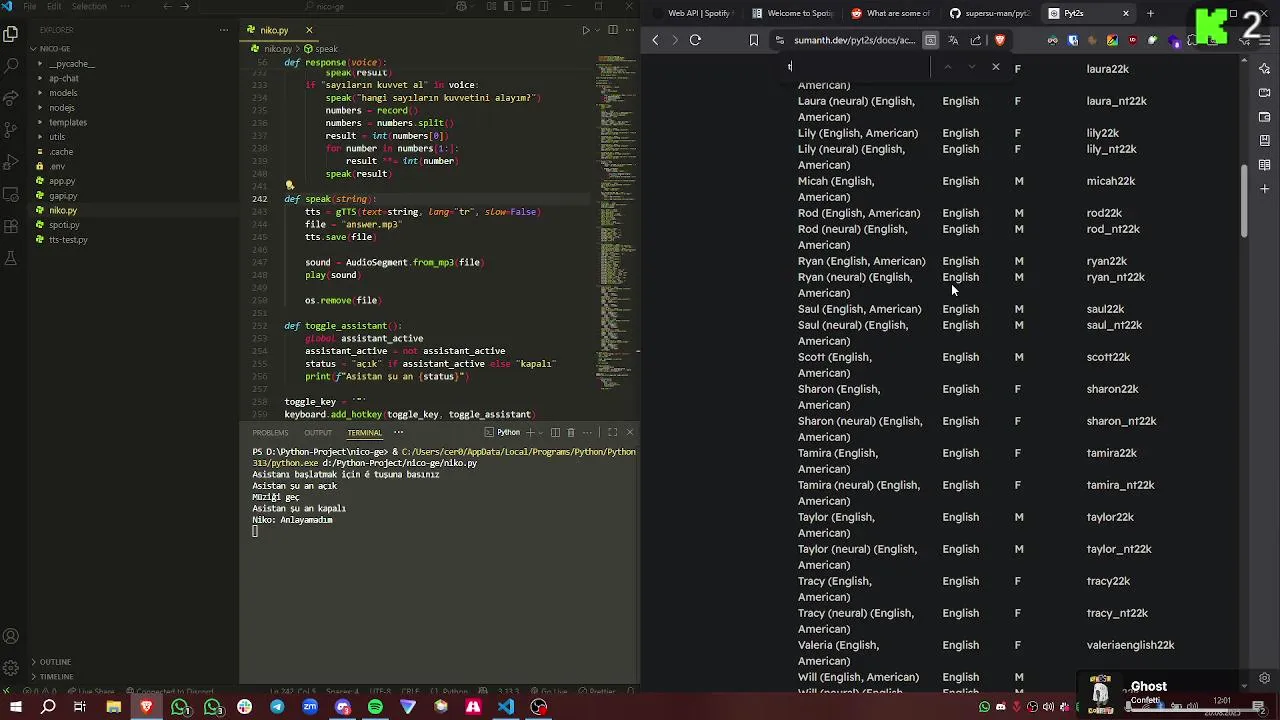
Task: Open the Edit menu in VS Code
Action: [52, 6]
